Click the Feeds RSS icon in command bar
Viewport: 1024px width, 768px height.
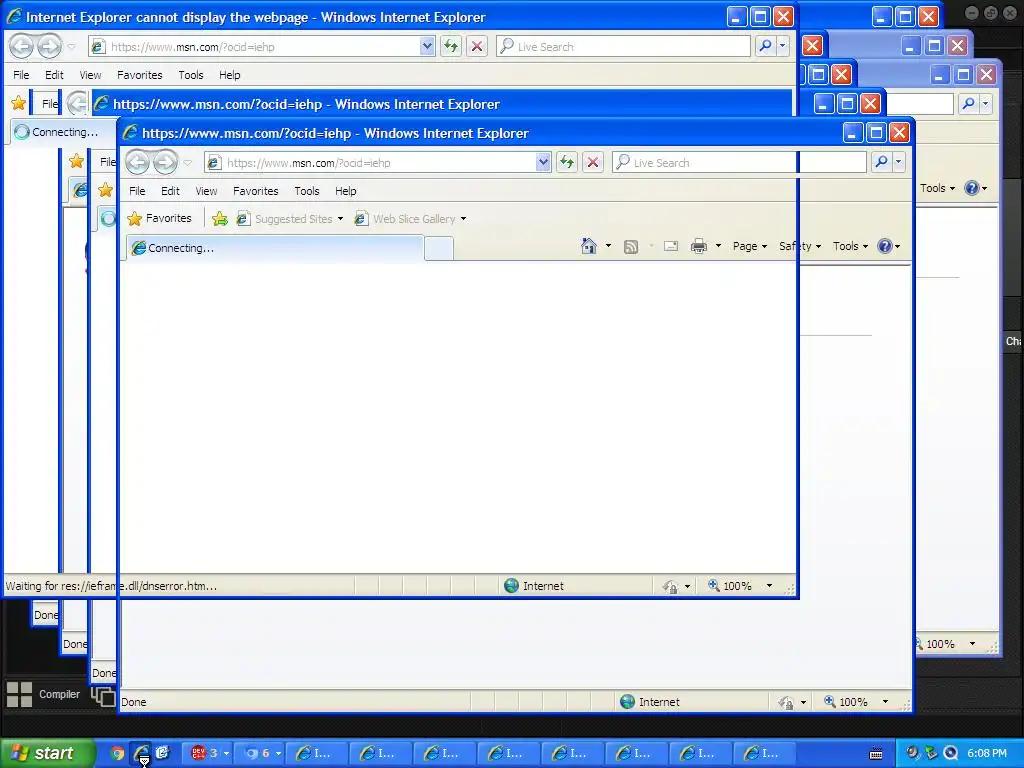(631, 246)
